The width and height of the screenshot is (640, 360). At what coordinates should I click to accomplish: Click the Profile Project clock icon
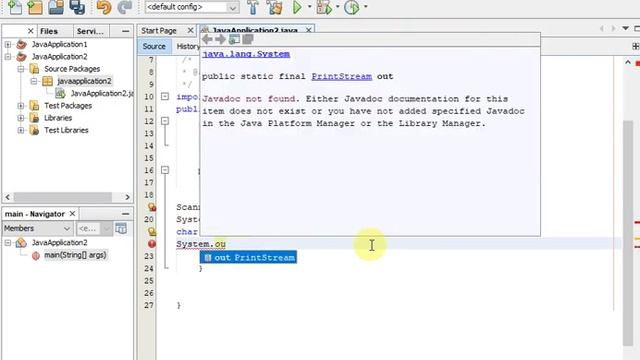tap(351, 7)
